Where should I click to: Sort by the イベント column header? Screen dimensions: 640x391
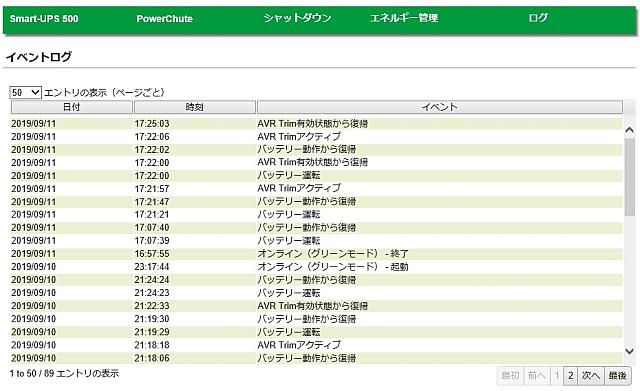tap(440, 107)
